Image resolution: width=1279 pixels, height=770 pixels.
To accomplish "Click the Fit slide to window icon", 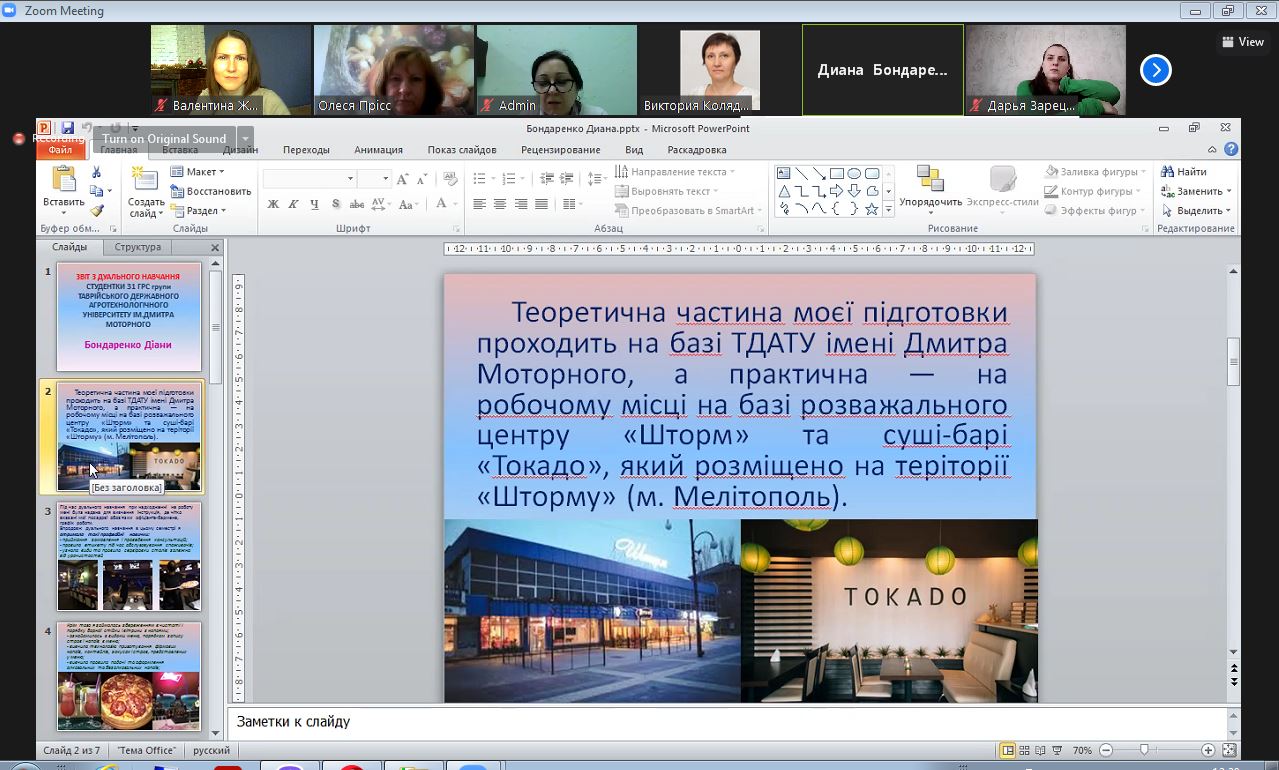I will pos(1230,750).
